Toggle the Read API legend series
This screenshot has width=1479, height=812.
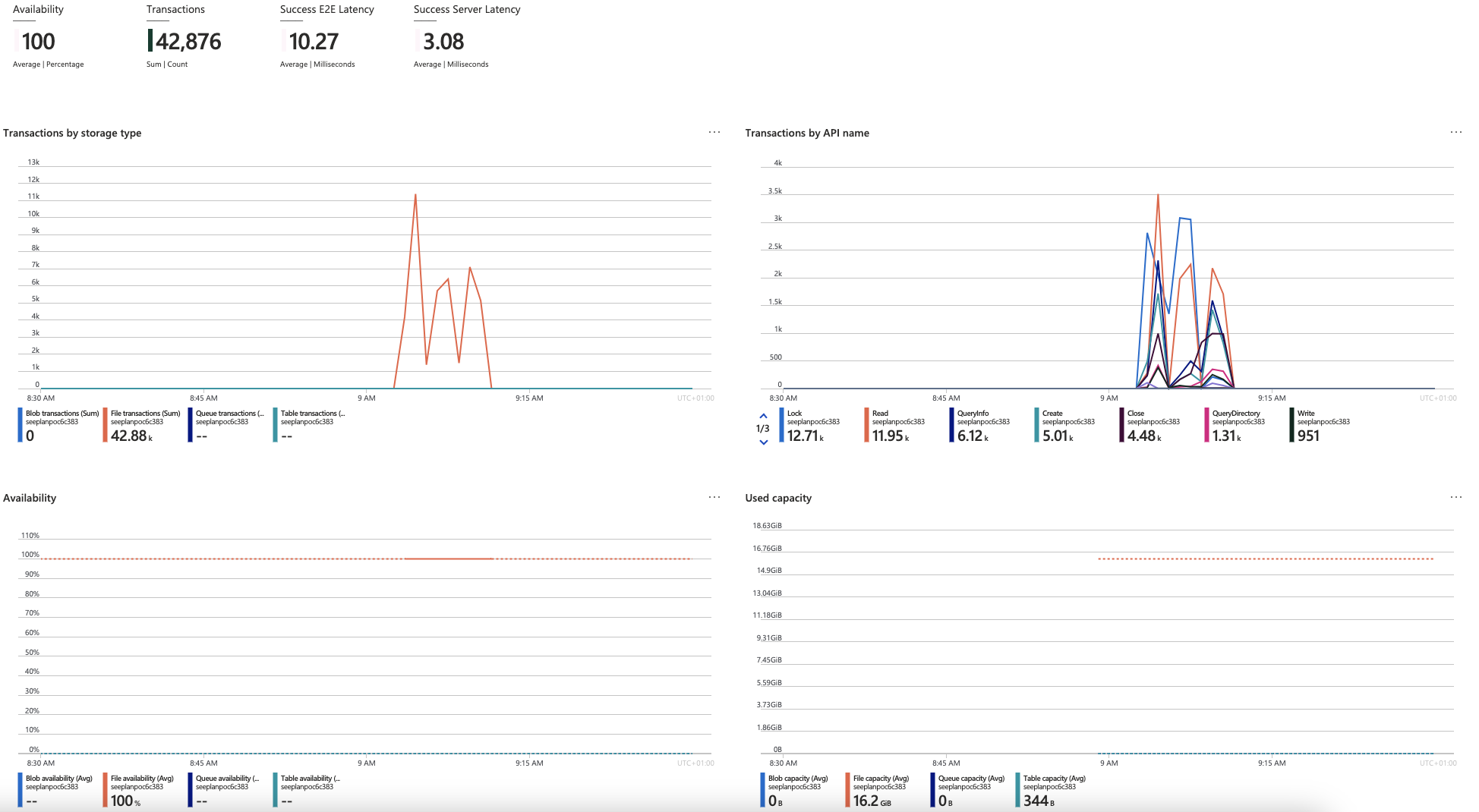(897, 424)
